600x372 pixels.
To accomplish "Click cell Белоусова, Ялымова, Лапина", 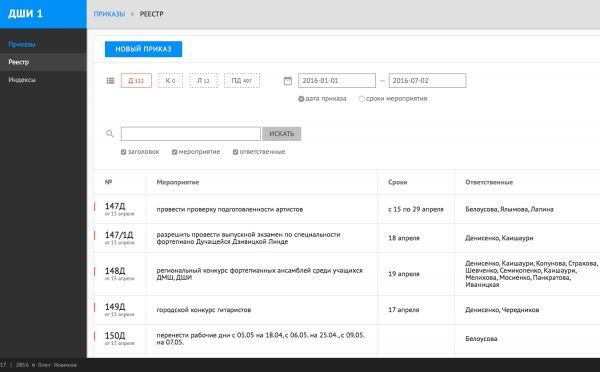I will [x=509, y=209].
